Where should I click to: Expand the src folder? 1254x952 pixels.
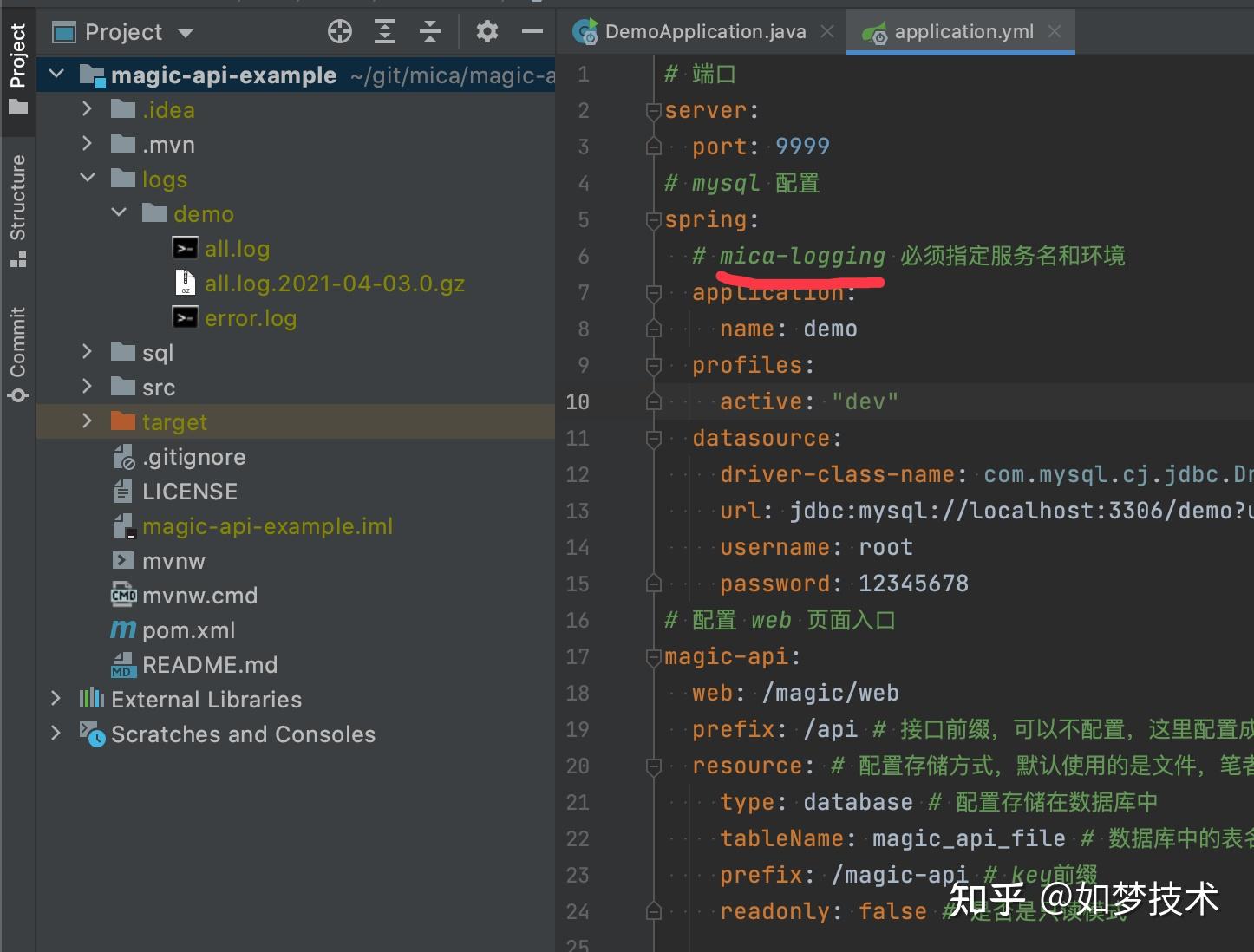87,386
